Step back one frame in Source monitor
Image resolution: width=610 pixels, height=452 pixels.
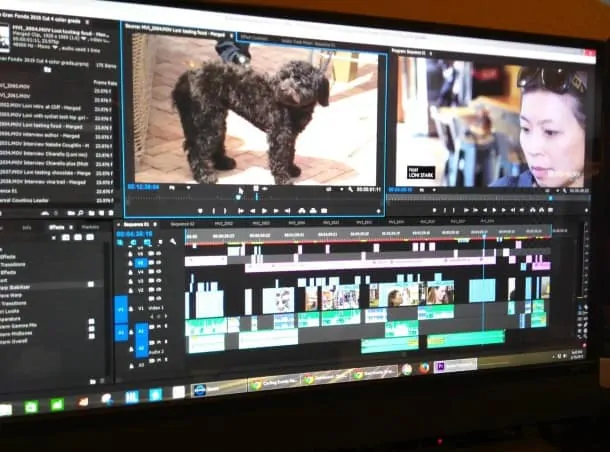pos(253,211)
